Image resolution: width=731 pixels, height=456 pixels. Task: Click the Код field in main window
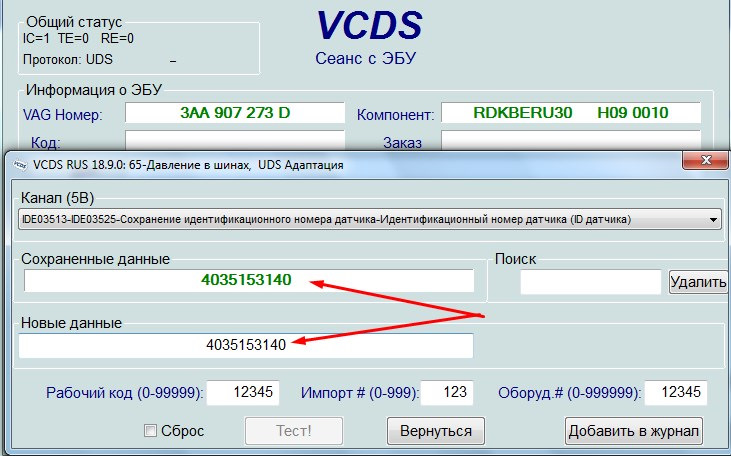click(234, 140)
